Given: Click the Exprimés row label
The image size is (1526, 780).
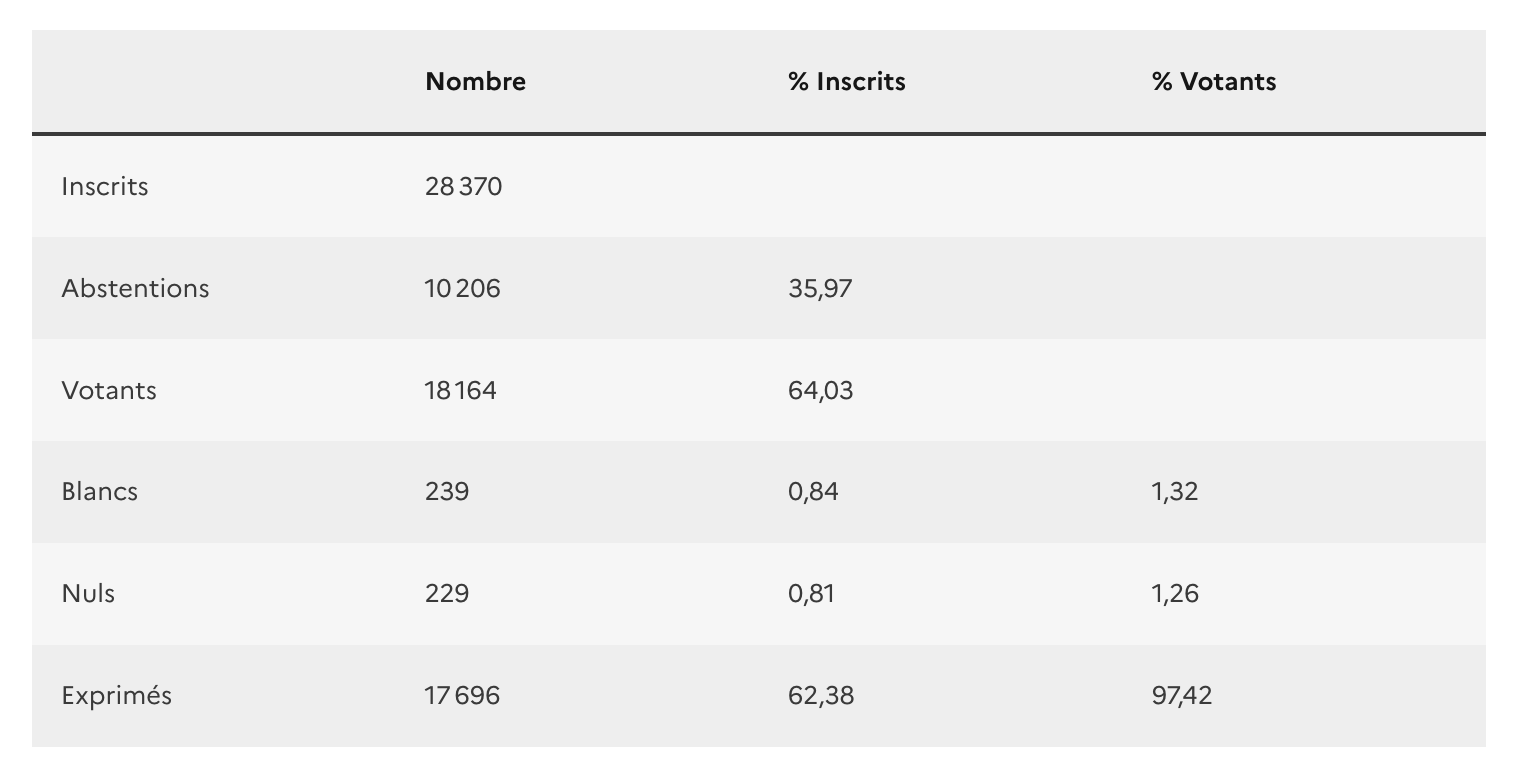Looking at the screenshot, I should [116, 696].
